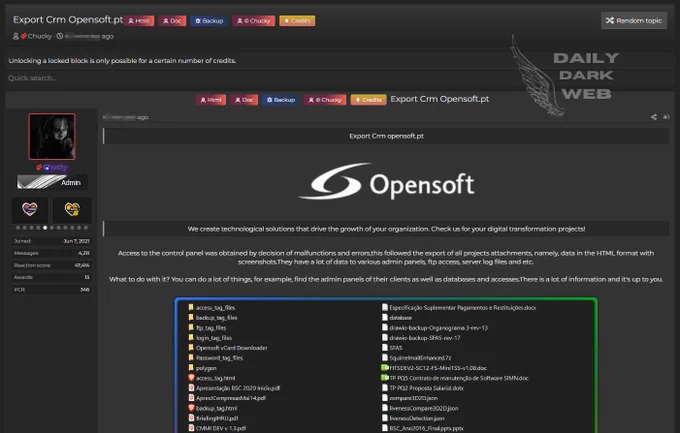Select the highlighted award carousel dot

click(45, 228)
